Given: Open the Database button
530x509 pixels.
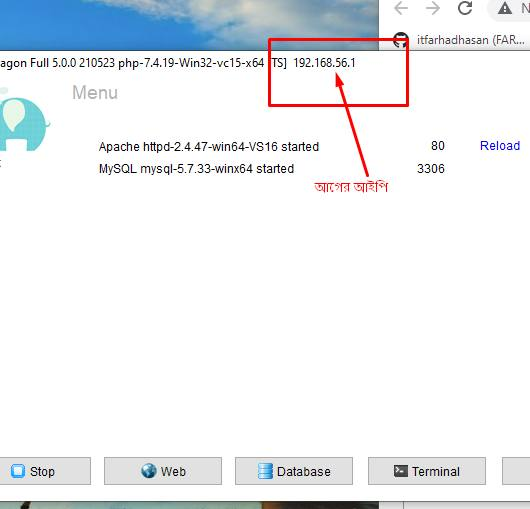Looking at the screenshot, I should coord(294,471).
